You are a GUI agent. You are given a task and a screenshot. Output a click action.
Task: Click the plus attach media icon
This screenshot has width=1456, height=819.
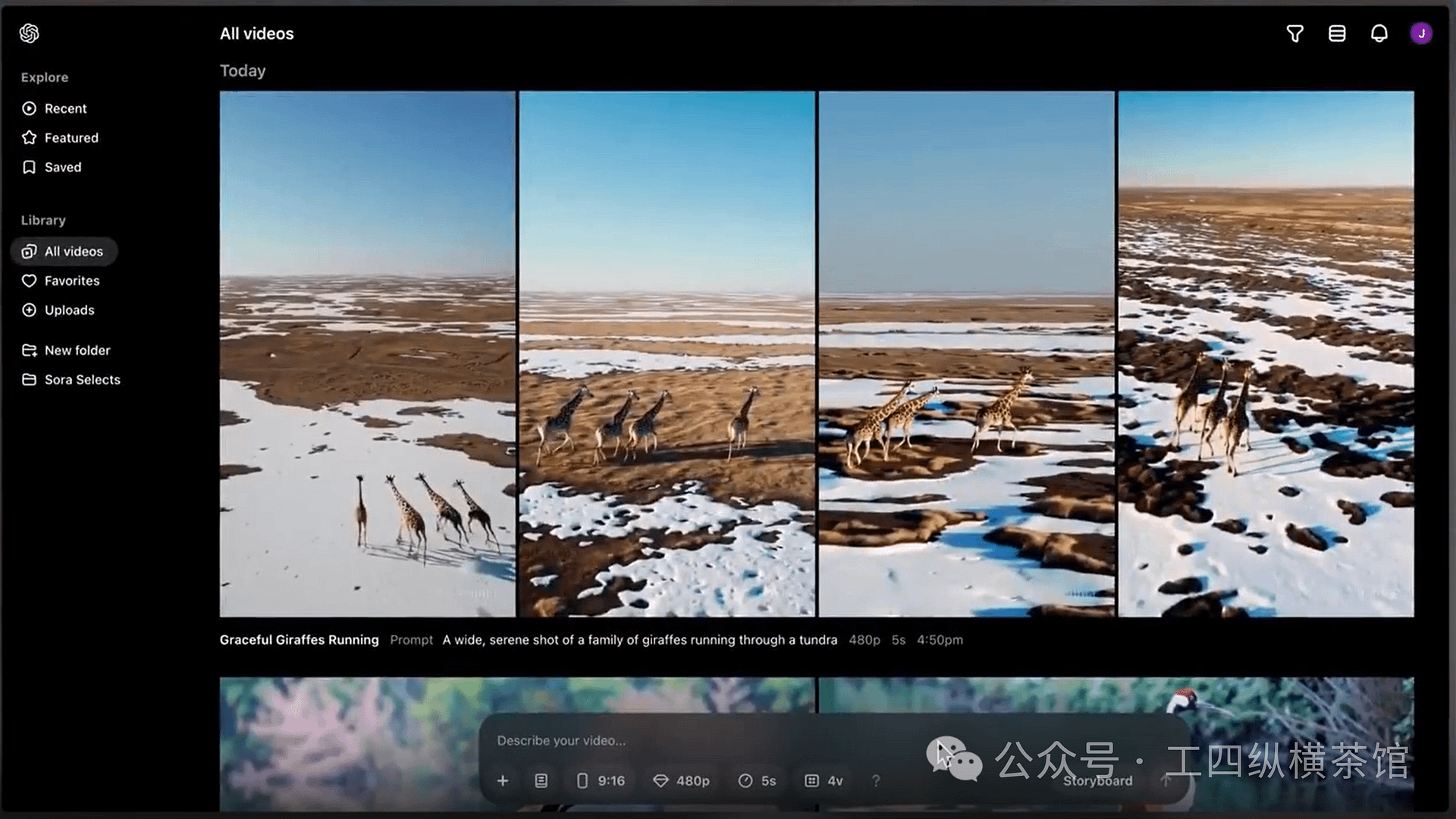503,780
